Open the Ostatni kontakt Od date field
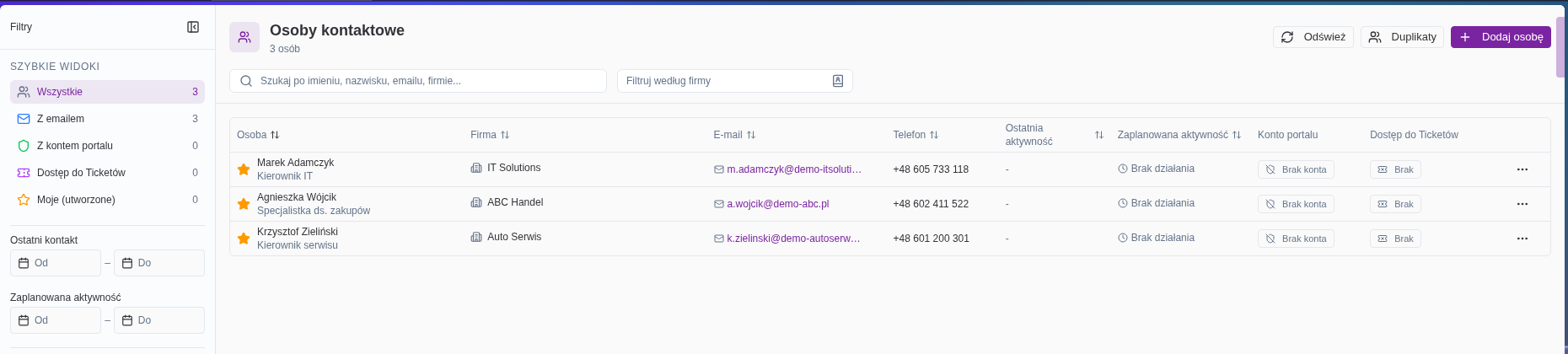Viewport: 1568px width, 354px height. (x=56, y=263)
